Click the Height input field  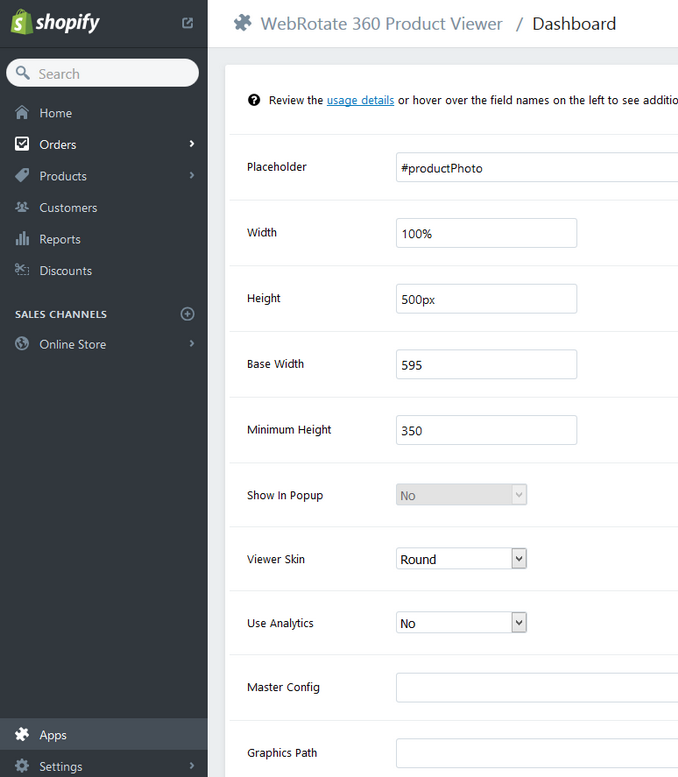pyautogui.click(x=486, y=299)
